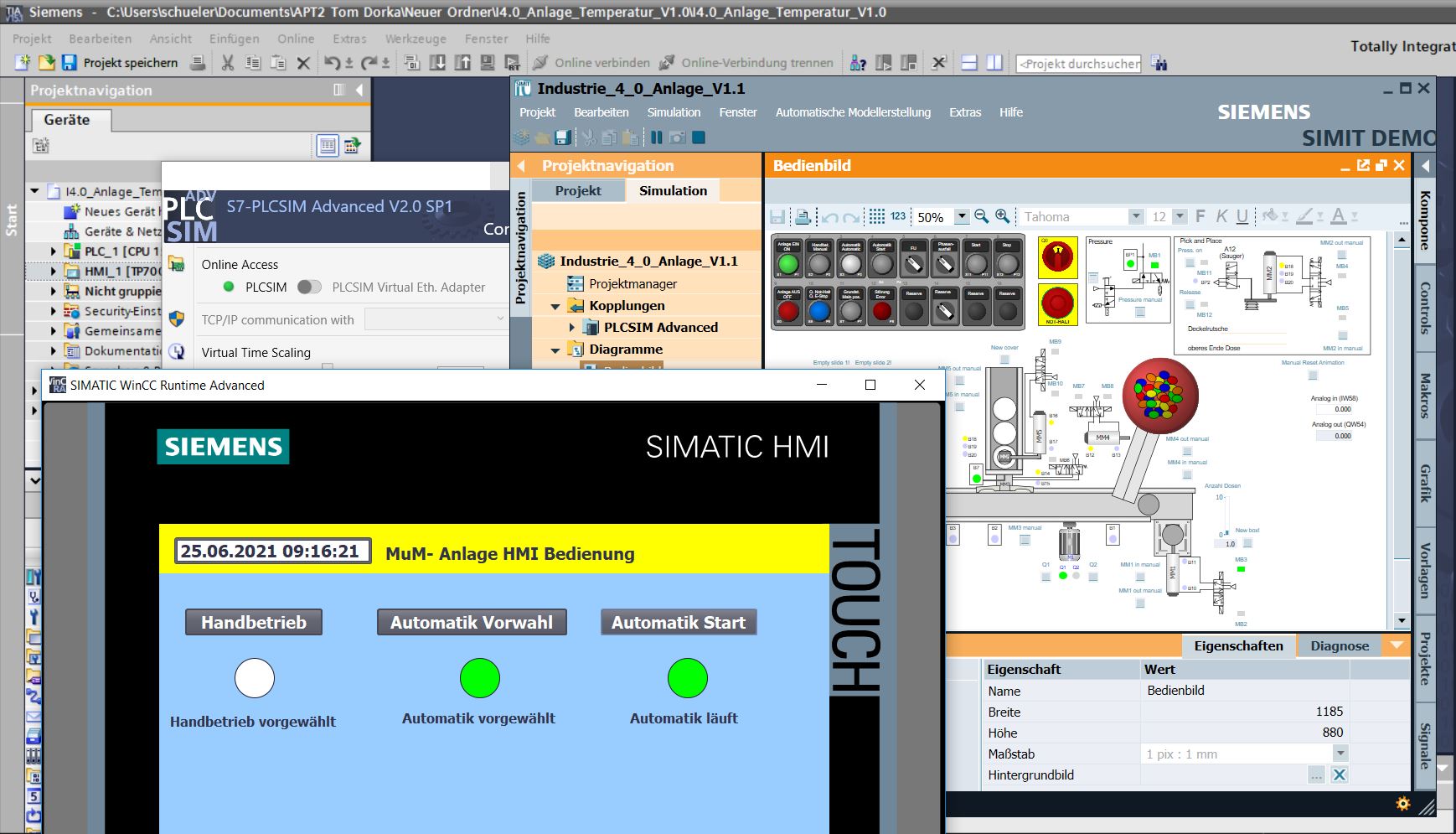Click the zoom in magnifier in Bedienbild
Screen dimensions: 1456x834
1002,216
